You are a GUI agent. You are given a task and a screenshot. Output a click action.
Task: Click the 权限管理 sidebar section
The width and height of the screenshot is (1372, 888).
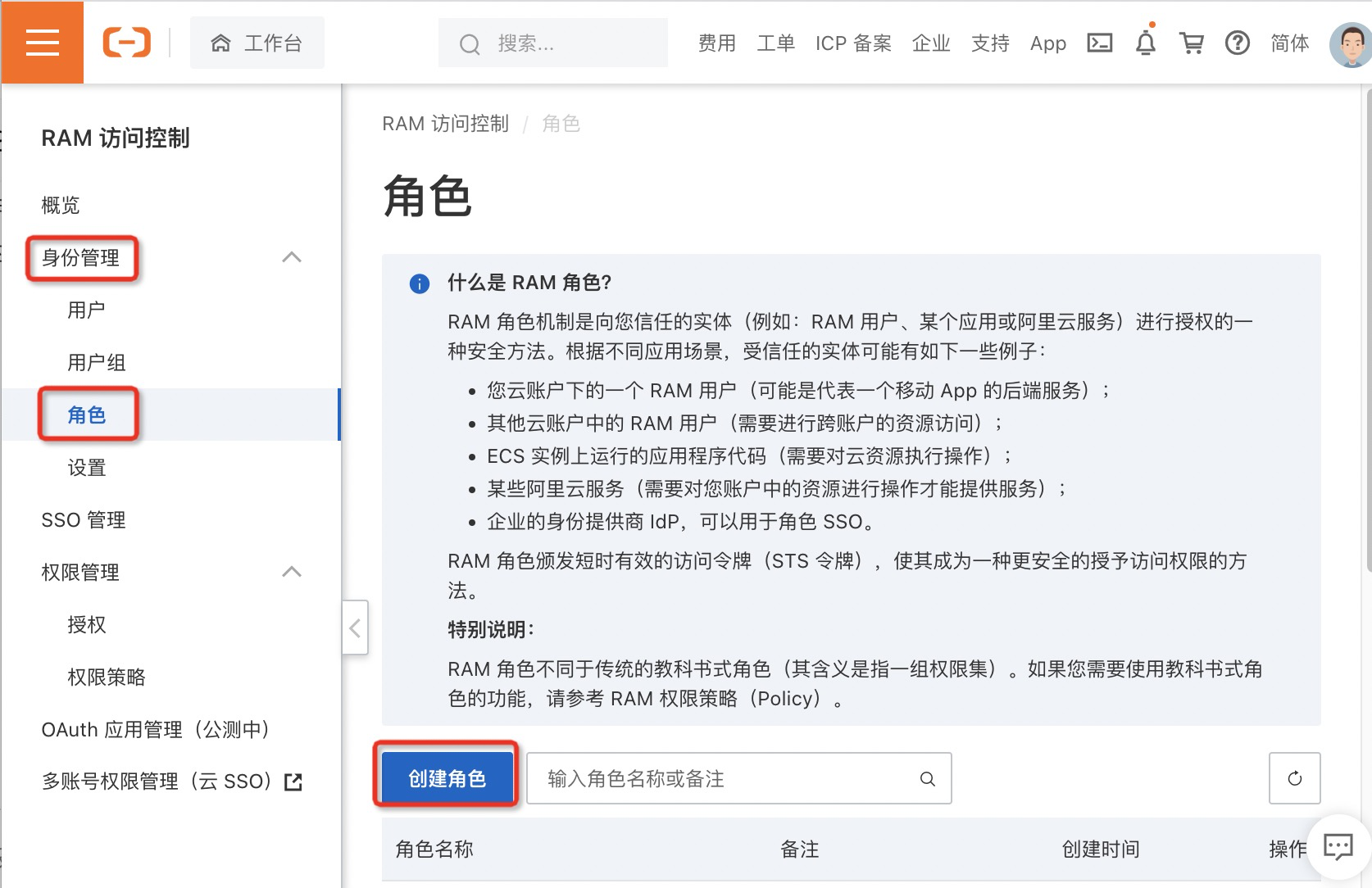tap(80, 573)
